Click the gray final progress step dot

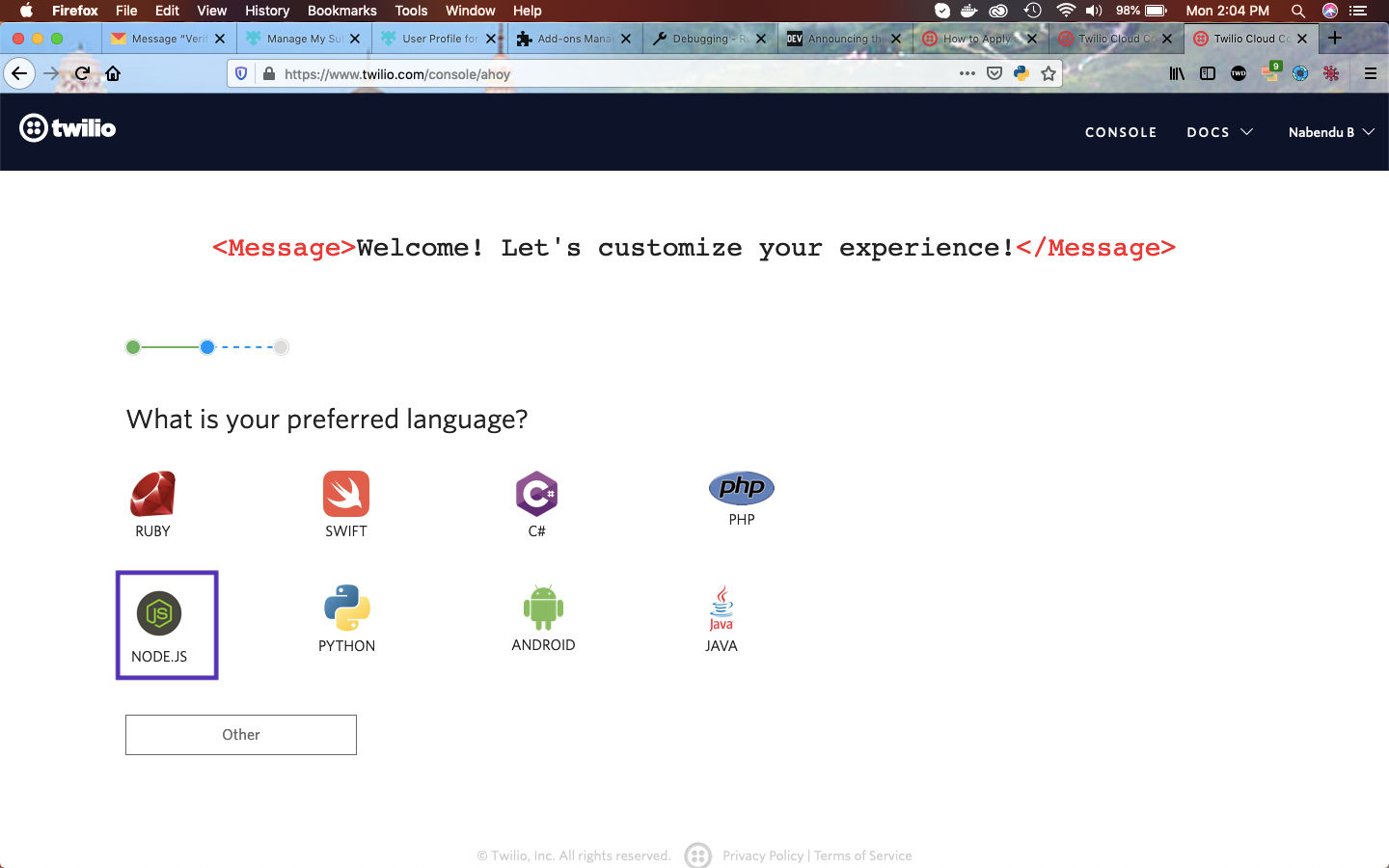click(281, 347)
